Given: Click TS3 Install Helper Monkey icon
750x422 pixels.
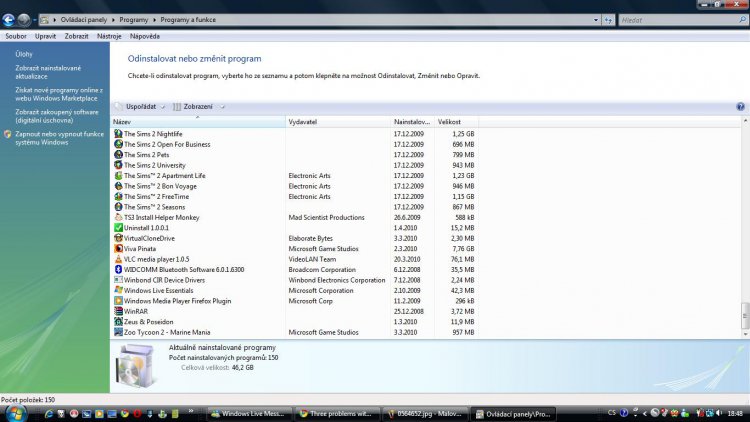Looking at the screenshot, I should point(118,217).
